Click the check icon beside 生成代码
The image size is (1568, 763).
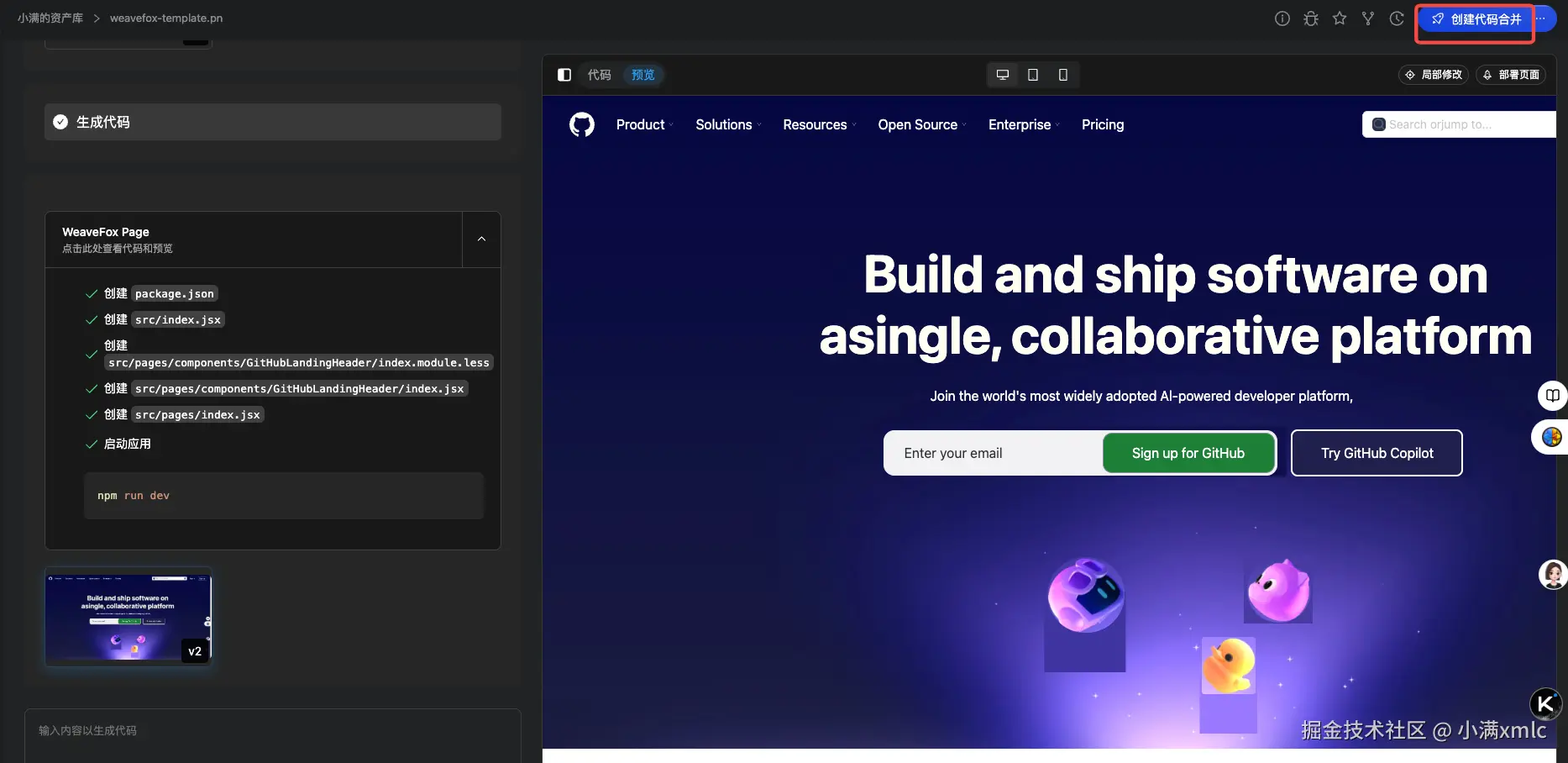[60, 122]
